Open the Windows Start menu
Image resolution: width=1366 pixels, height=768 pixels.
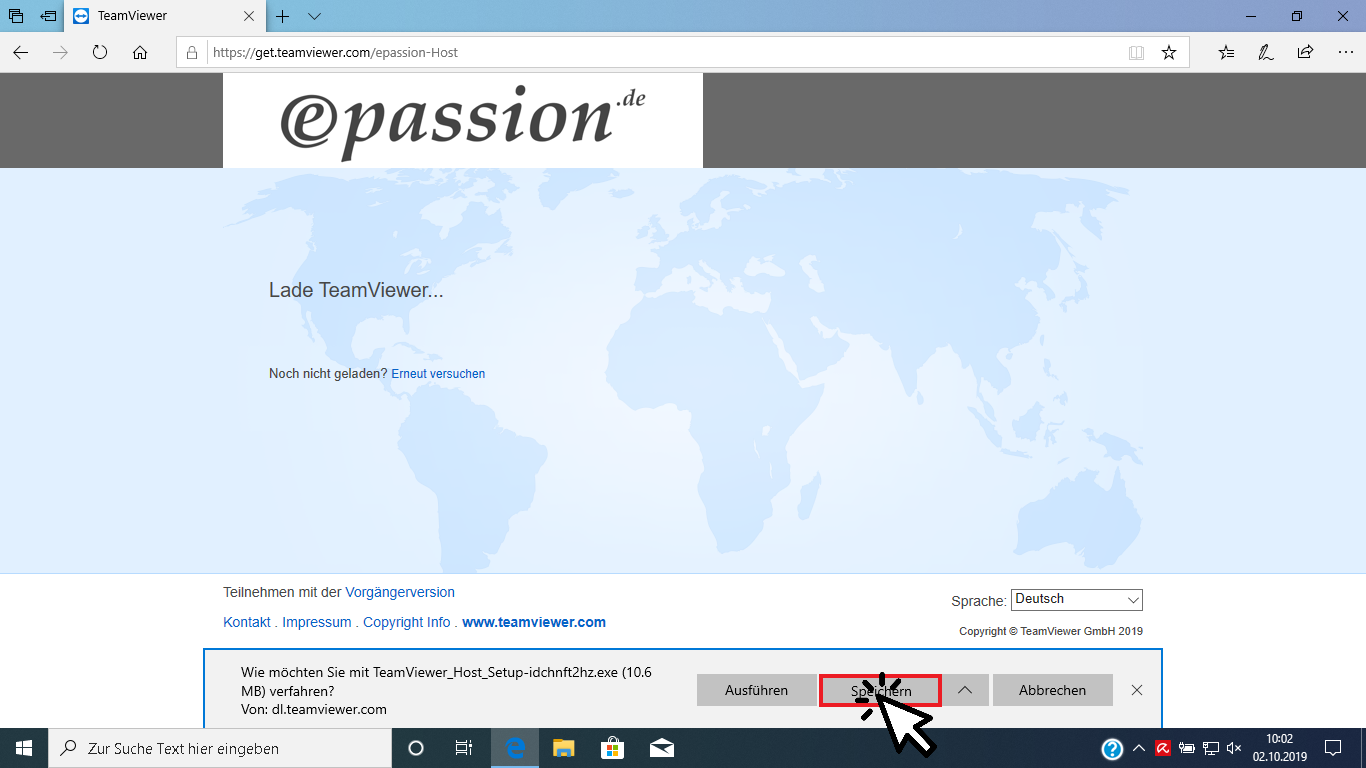coord(24,748)
